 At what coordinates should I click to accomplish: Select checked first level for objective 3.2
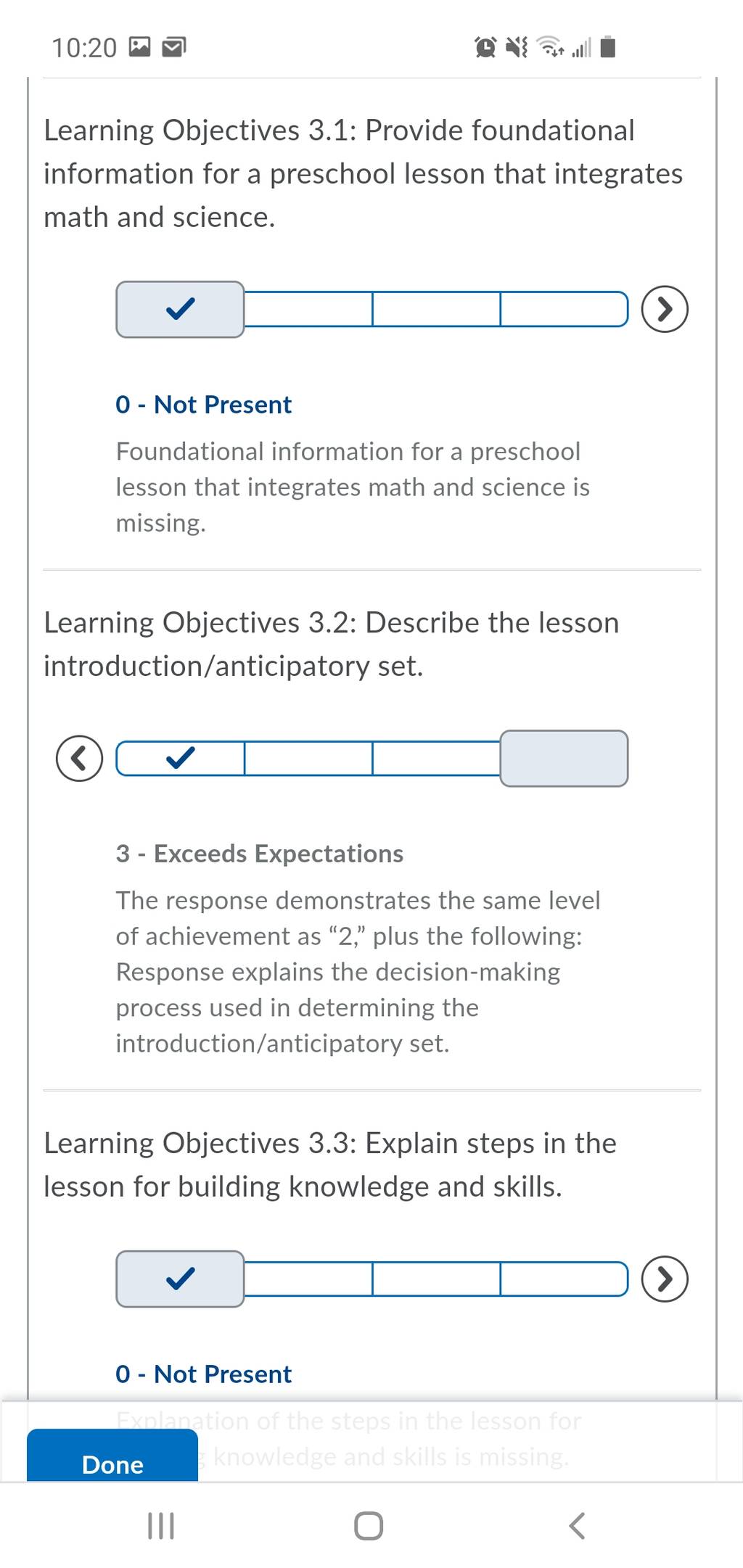point(180,759)
